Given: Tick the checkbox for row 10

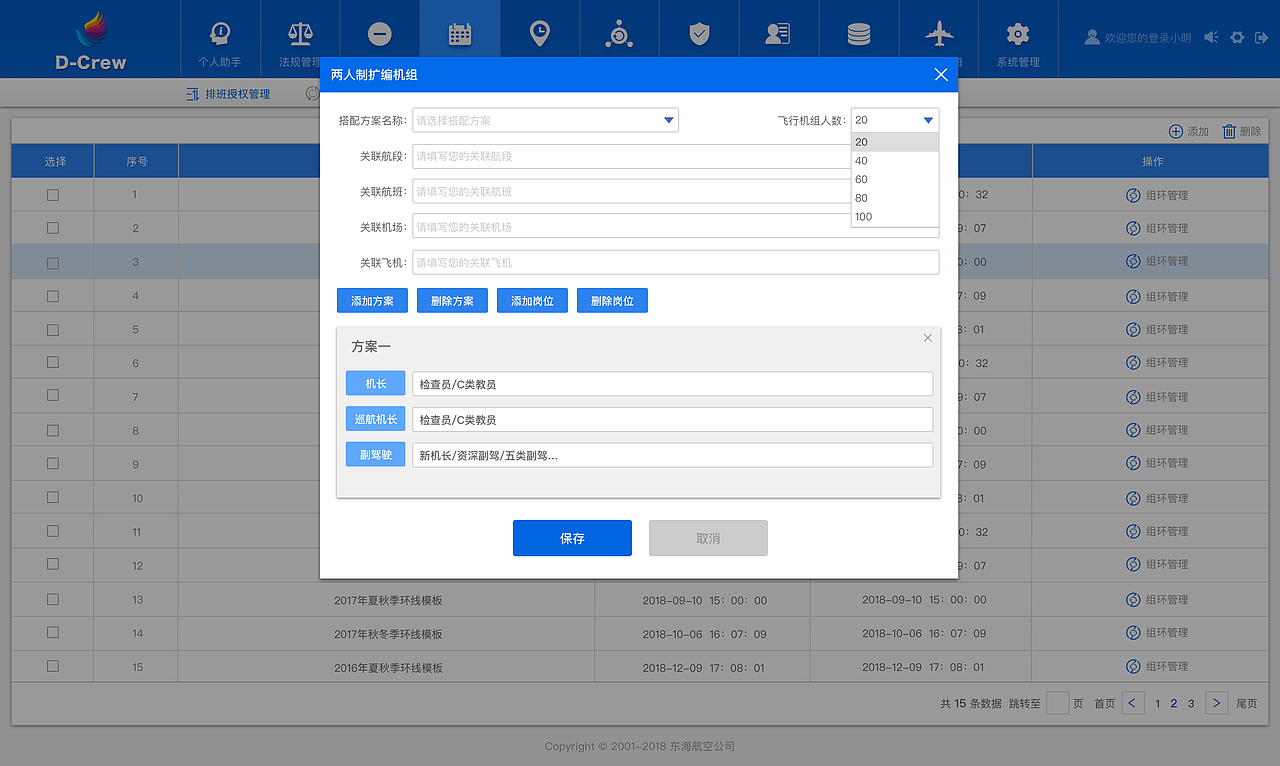Looking at the screenshot, I should [x=53, y=498].
